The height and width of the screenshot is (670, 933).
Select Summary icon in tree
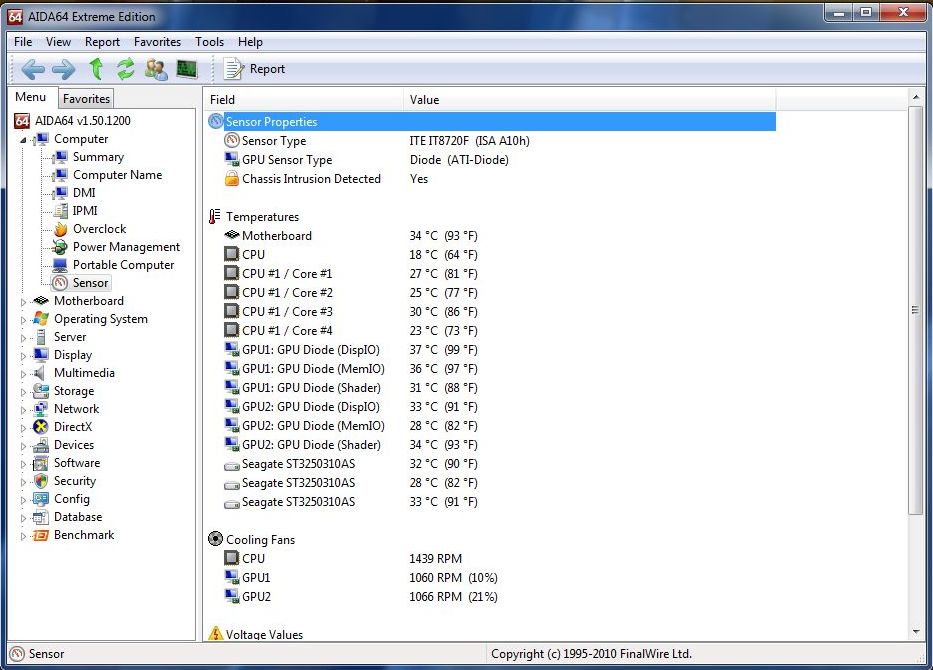(x=60, y=157)
